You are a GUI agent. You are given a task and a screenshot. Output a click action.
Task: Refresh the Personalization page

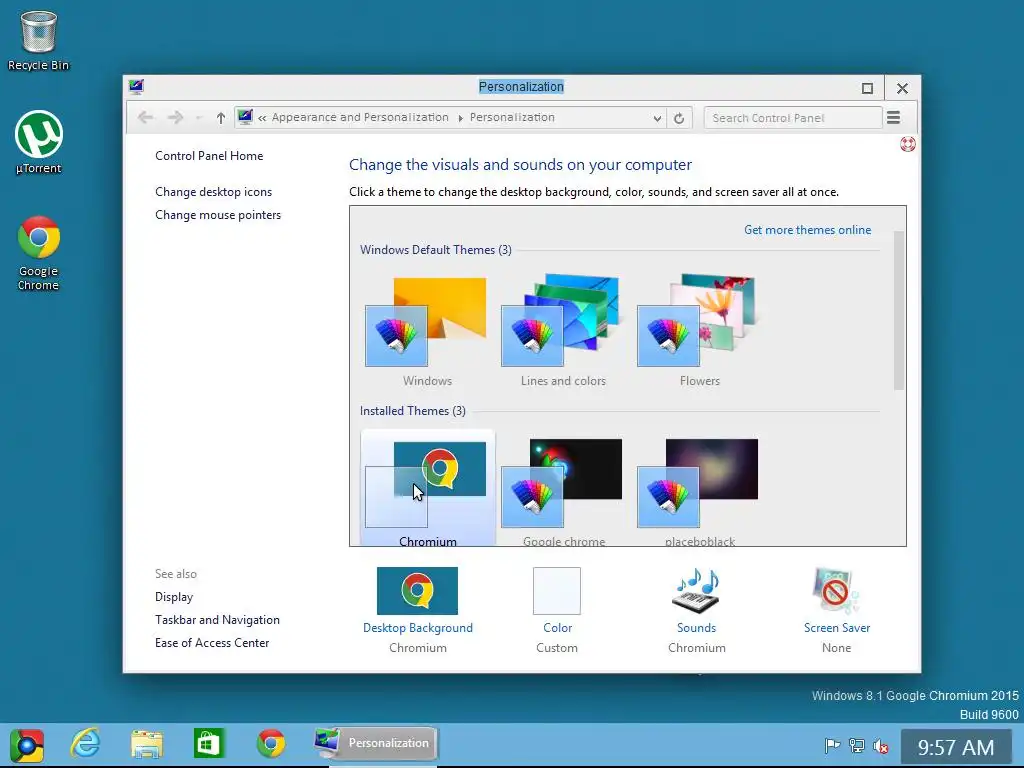679,118
